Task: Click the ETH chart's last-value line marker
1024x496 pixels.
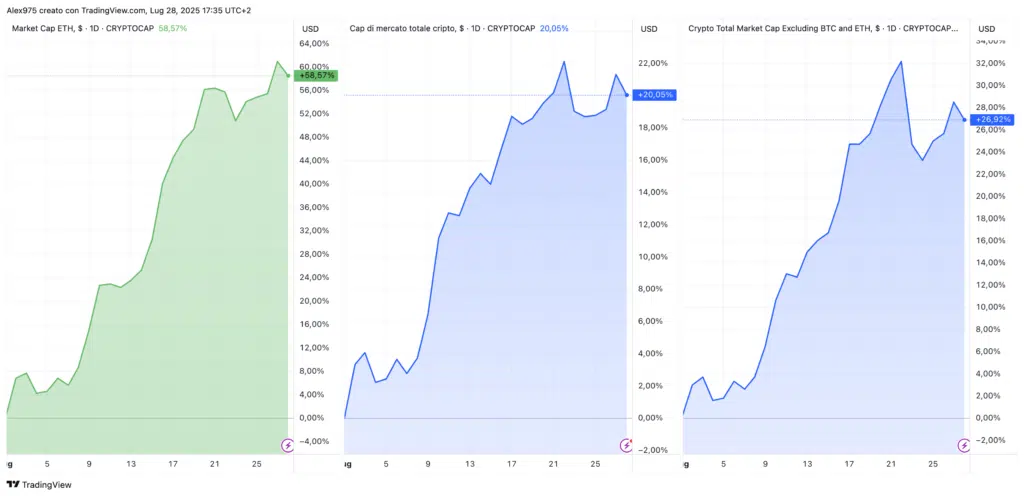Action: (x=289, y=75)
